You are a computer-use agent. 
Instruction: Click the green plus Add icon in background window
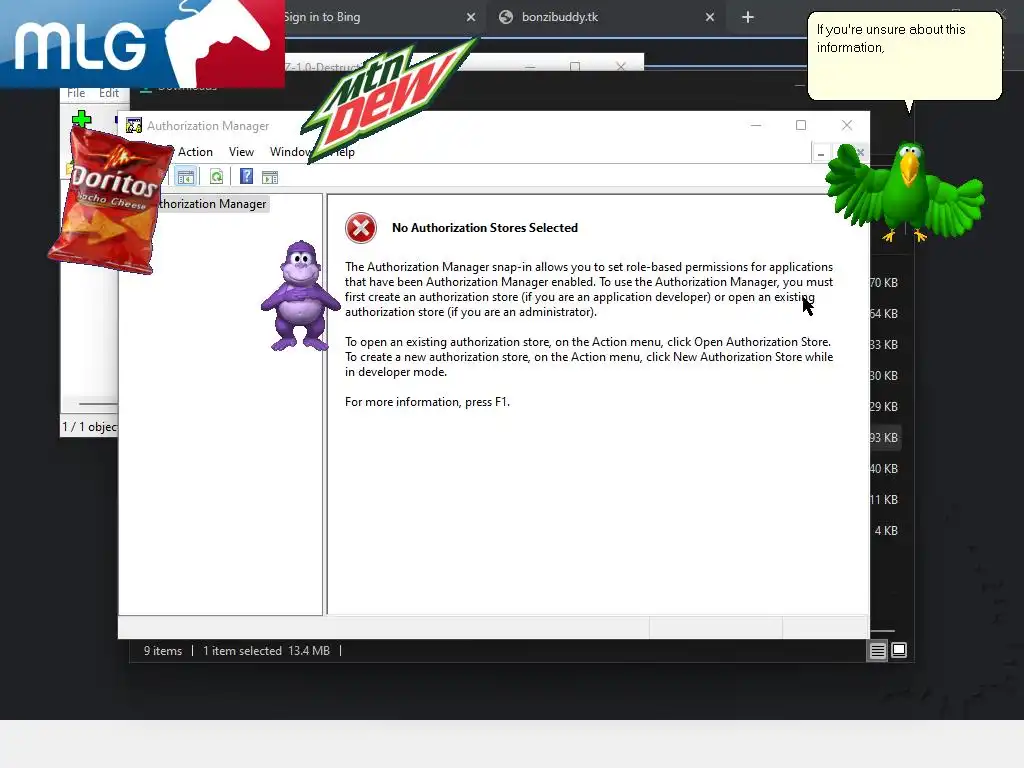tap(82, 118)
